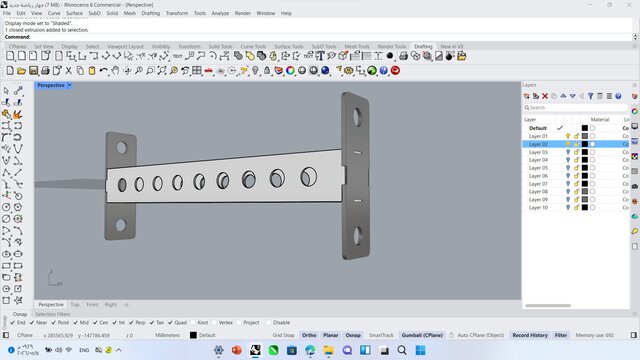Open the Analyze menu
Image resolution: width=640 pixels, height=360 pixels.
(x=220, y=13)
